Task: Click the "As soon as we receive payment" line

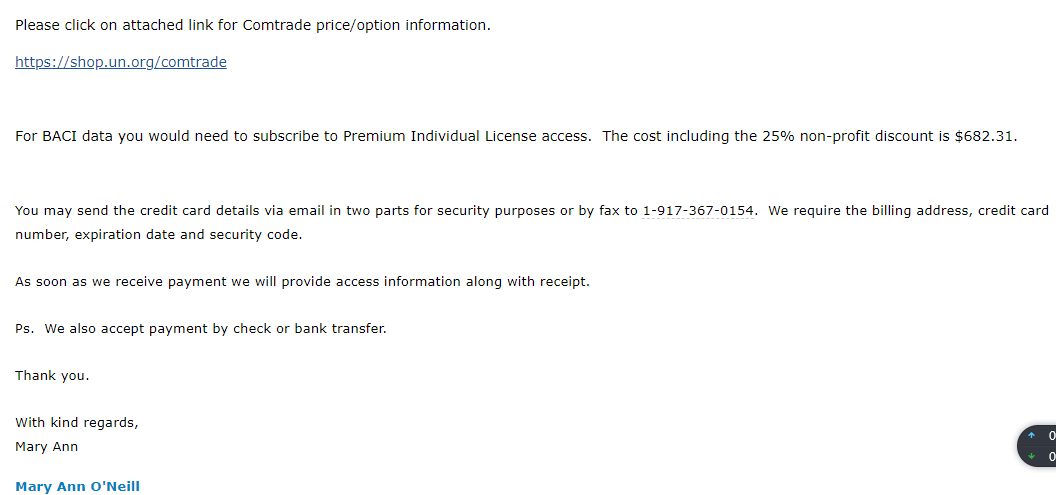Action: (x=302, y=282)
